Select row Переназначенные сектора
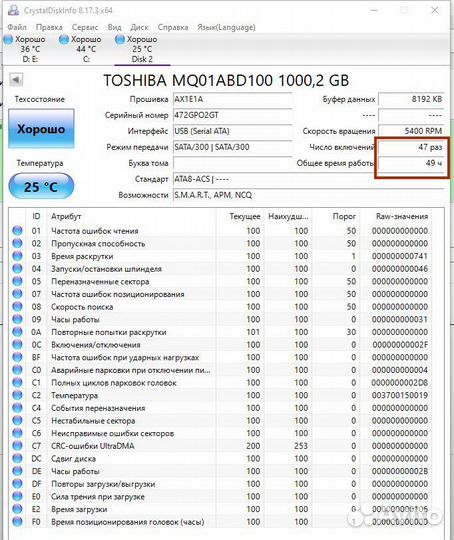 coord(220,281)
